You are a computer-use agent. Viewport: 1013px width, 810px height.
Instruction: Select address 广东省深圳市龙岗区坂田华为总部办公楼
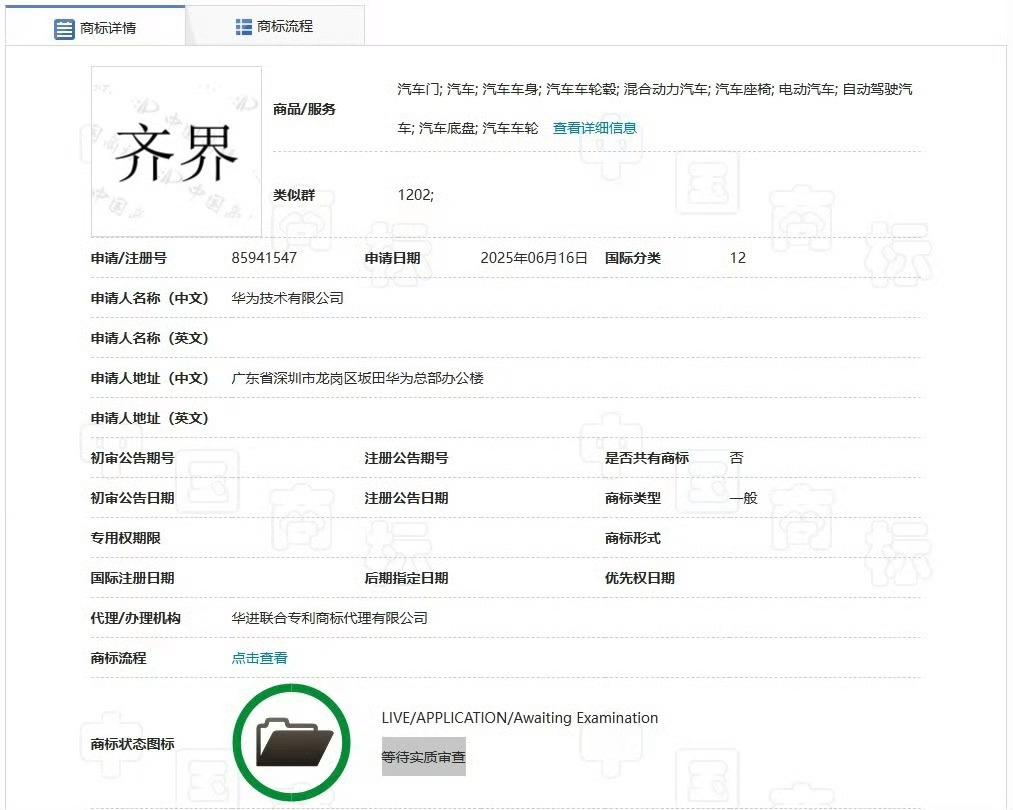coord(357,378)
